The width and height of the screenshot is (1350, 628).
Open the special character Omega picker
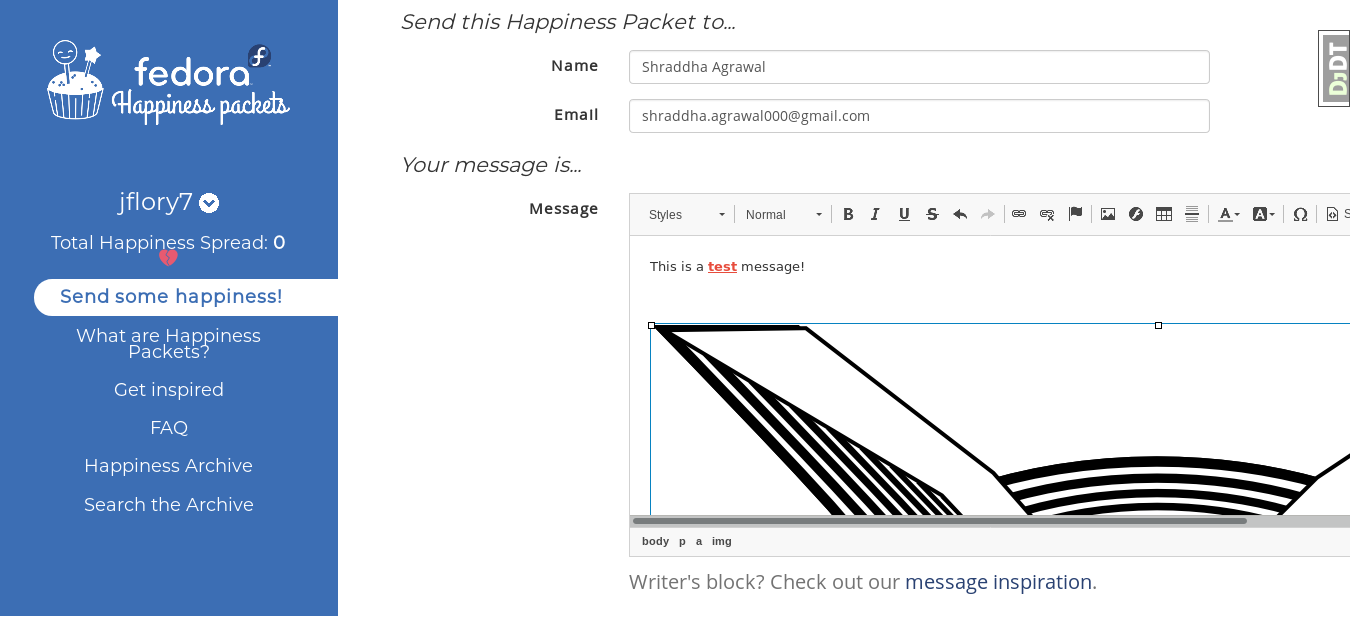tap(1300, 214)
